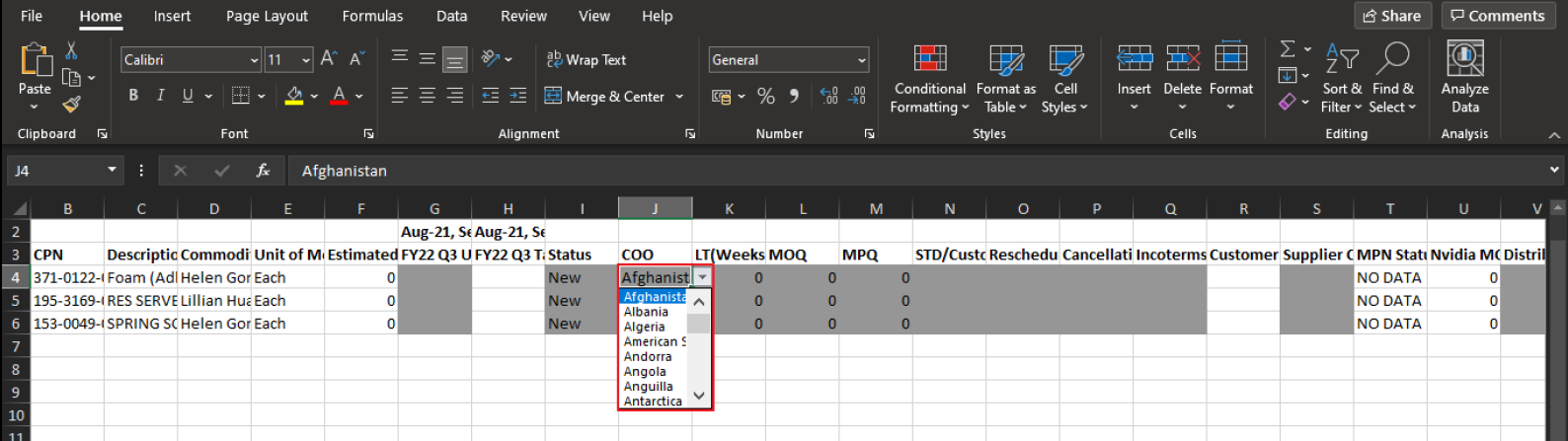Switch to the Formulas tab
Image resolution: width=1568 pixels, height=441 pixels.
coord(372,16)
